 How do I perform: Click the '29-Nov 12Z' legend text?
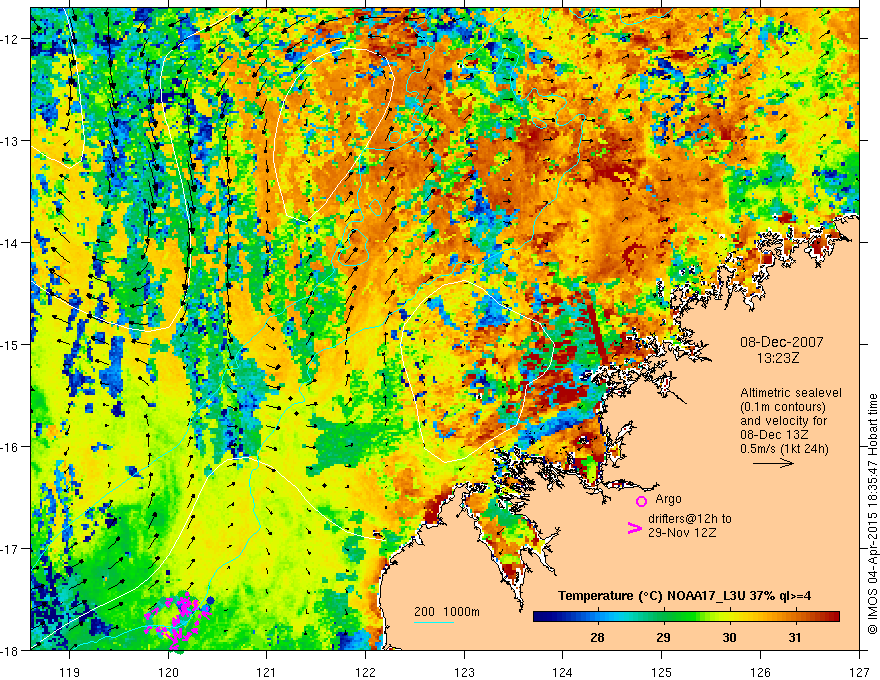682,532
